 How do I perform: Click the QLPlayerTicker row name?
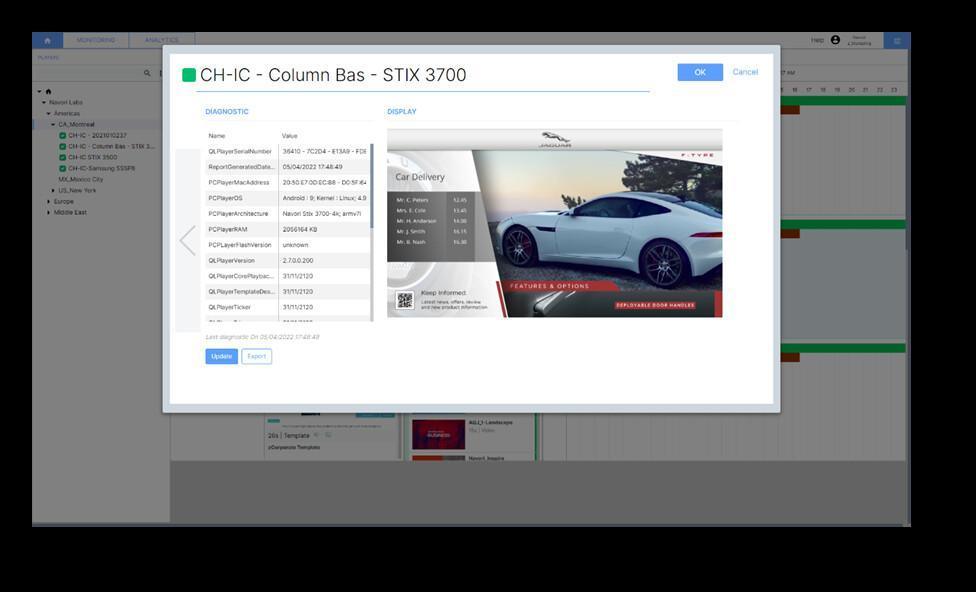pos(230,307)
